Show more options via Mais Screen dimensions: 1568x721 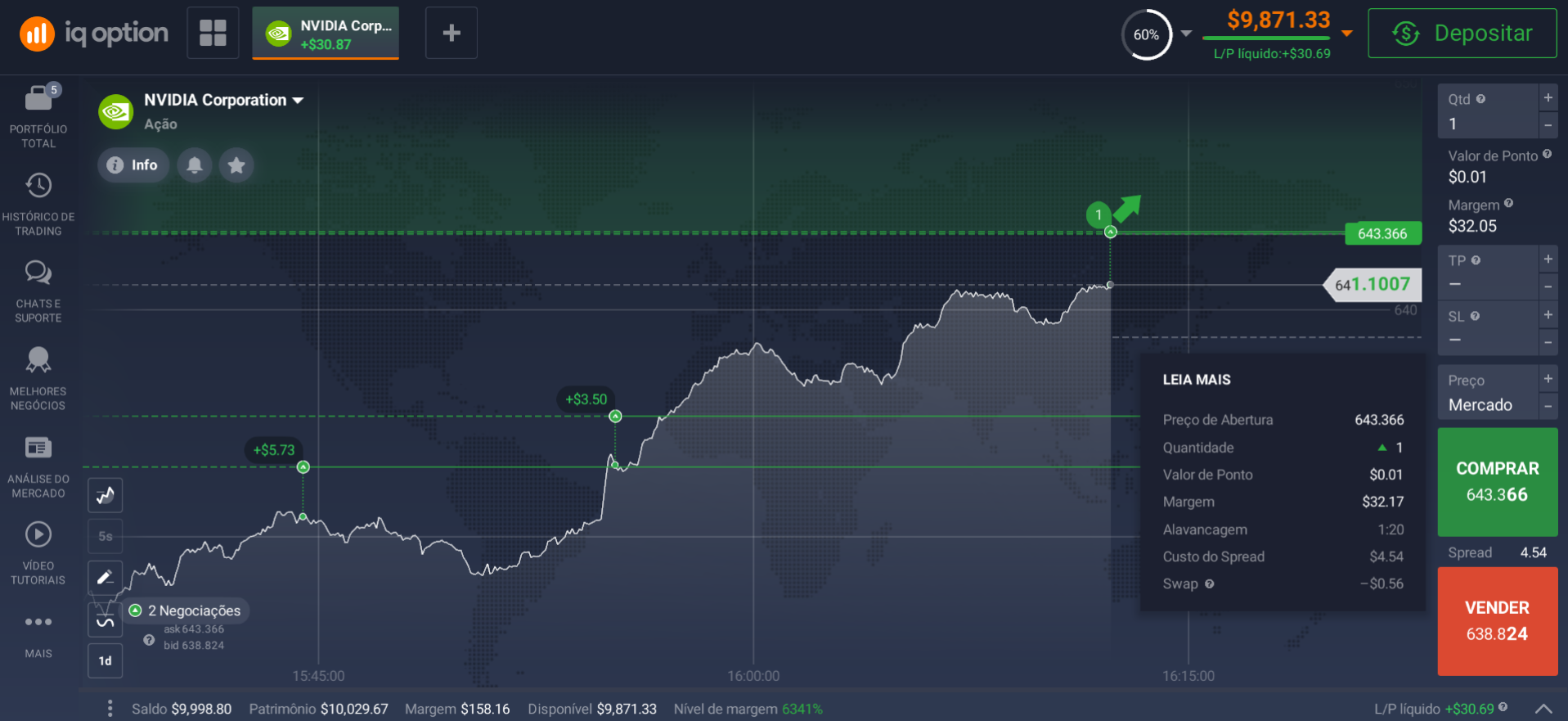(x=38, y=636)
